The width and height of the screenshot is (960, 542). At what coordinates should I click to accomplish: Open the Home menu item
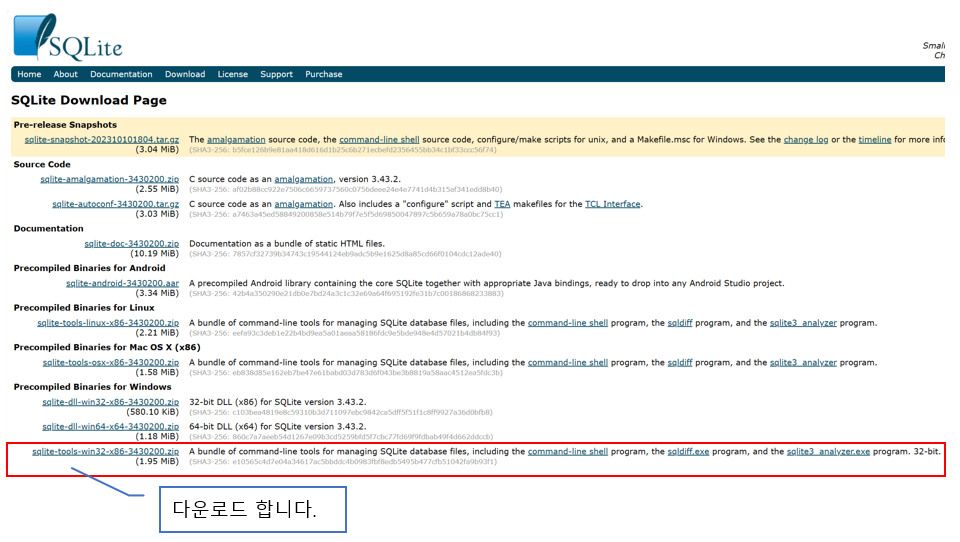point(29,74)
